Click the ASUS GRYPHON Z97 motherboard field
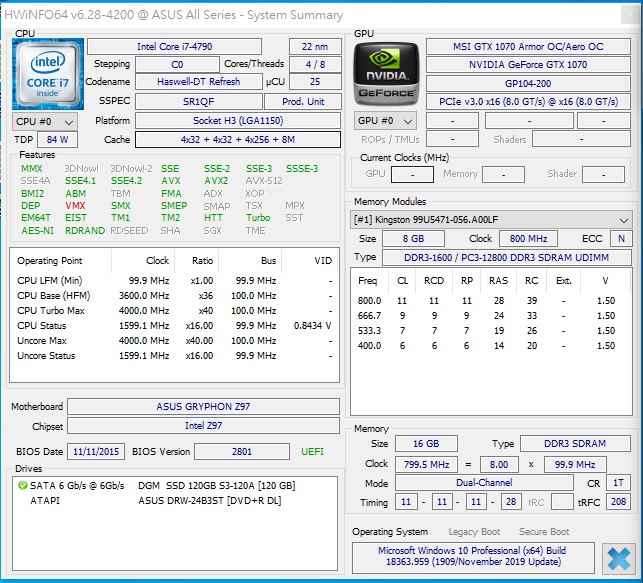Screen dimensions: 643x583 coord(203,407)
